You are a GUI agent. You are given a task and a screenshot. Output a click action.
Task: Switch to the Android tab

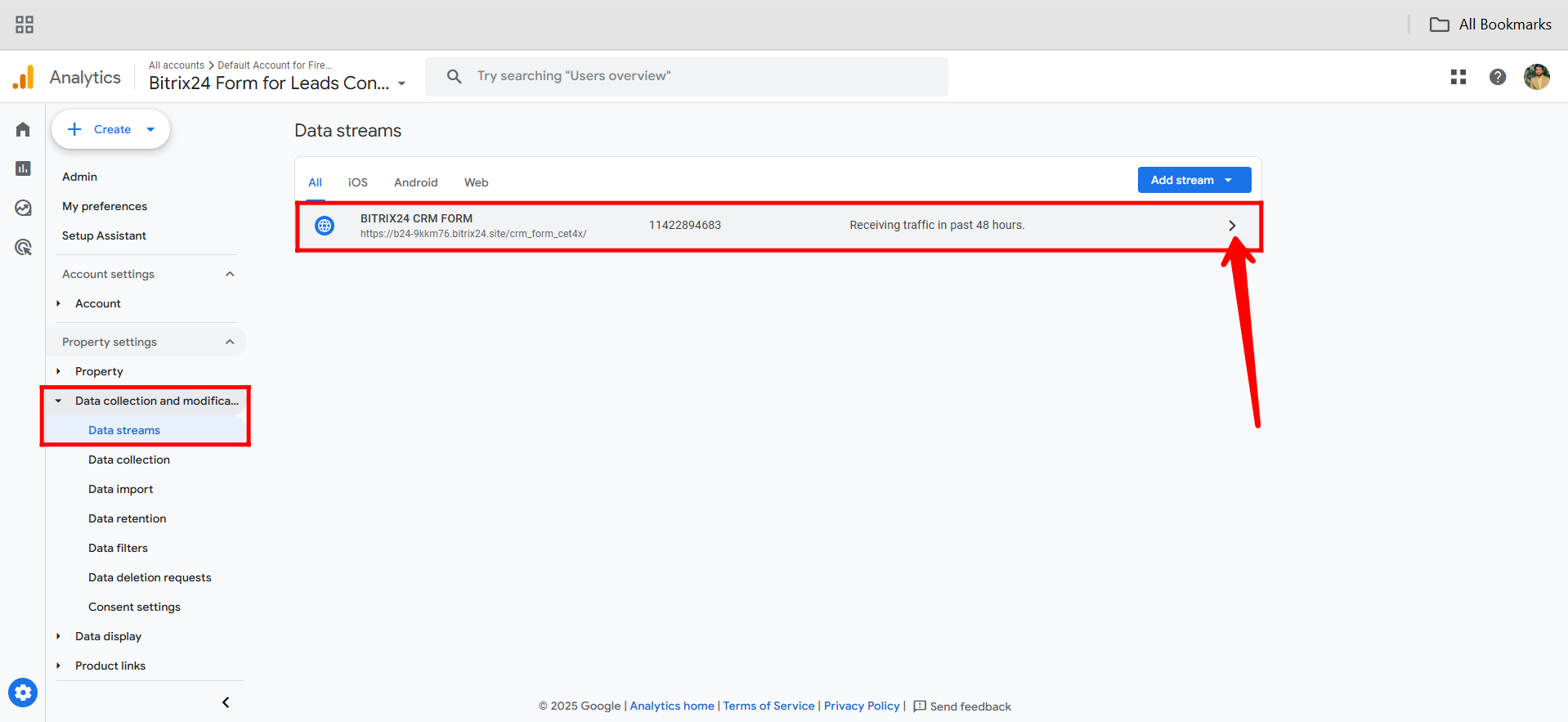pyautogui.click(x=416, y=182)
